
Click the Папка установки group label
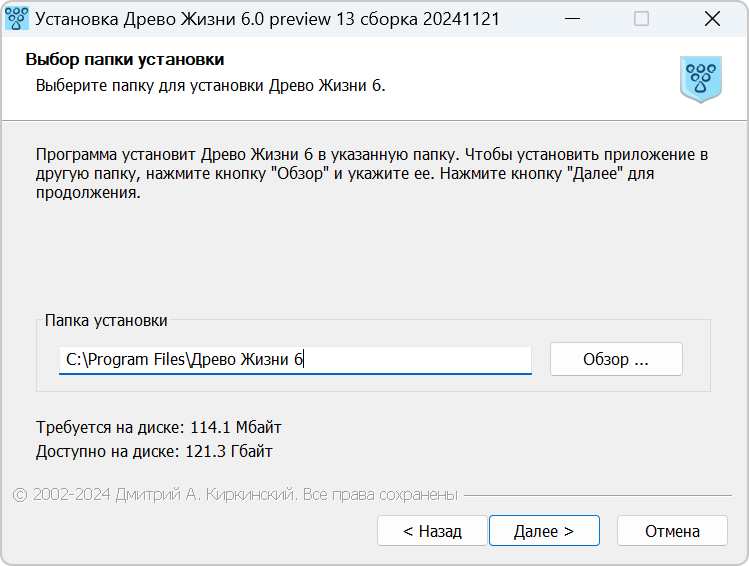(x=106, y=320)
